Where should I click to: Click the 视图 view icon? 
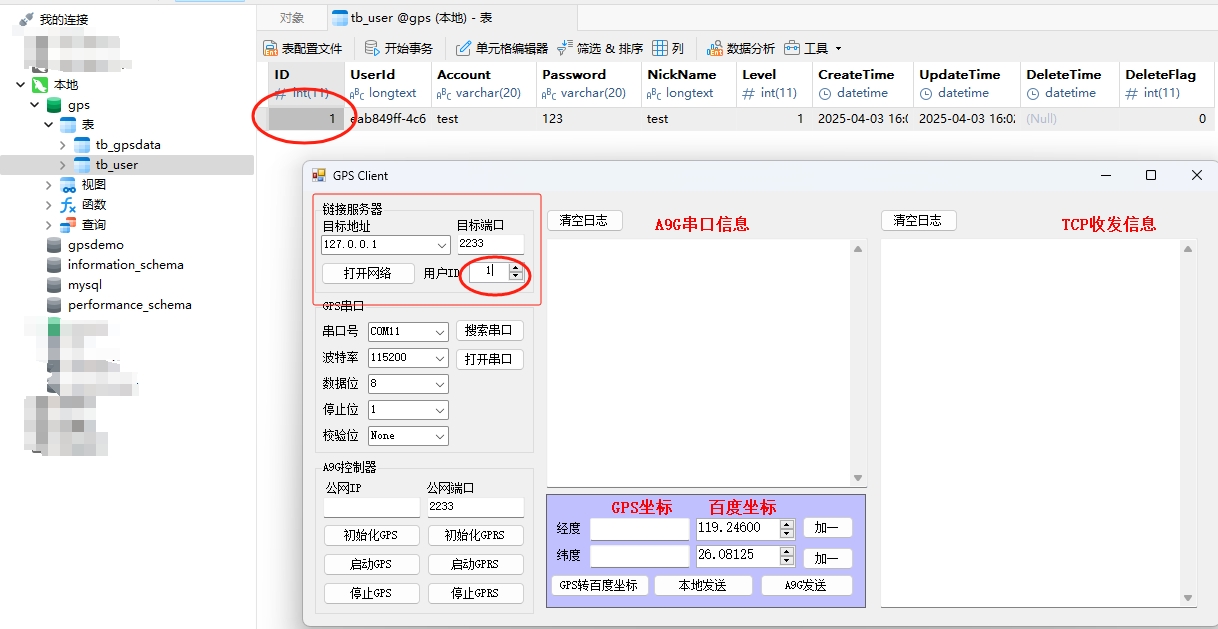point(68,185)
